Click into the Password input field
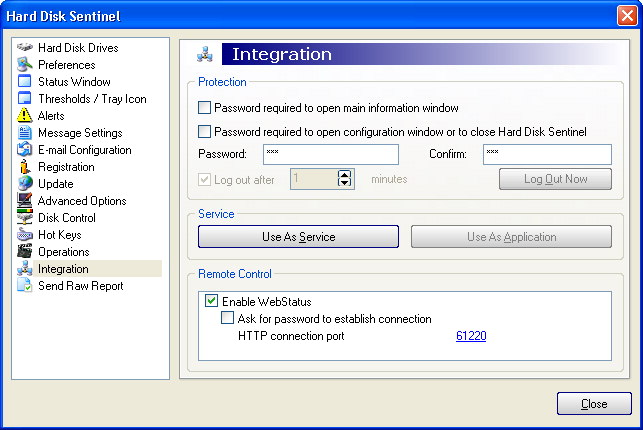The height and width of the screenshot is (430, 643). click(331, 154)
